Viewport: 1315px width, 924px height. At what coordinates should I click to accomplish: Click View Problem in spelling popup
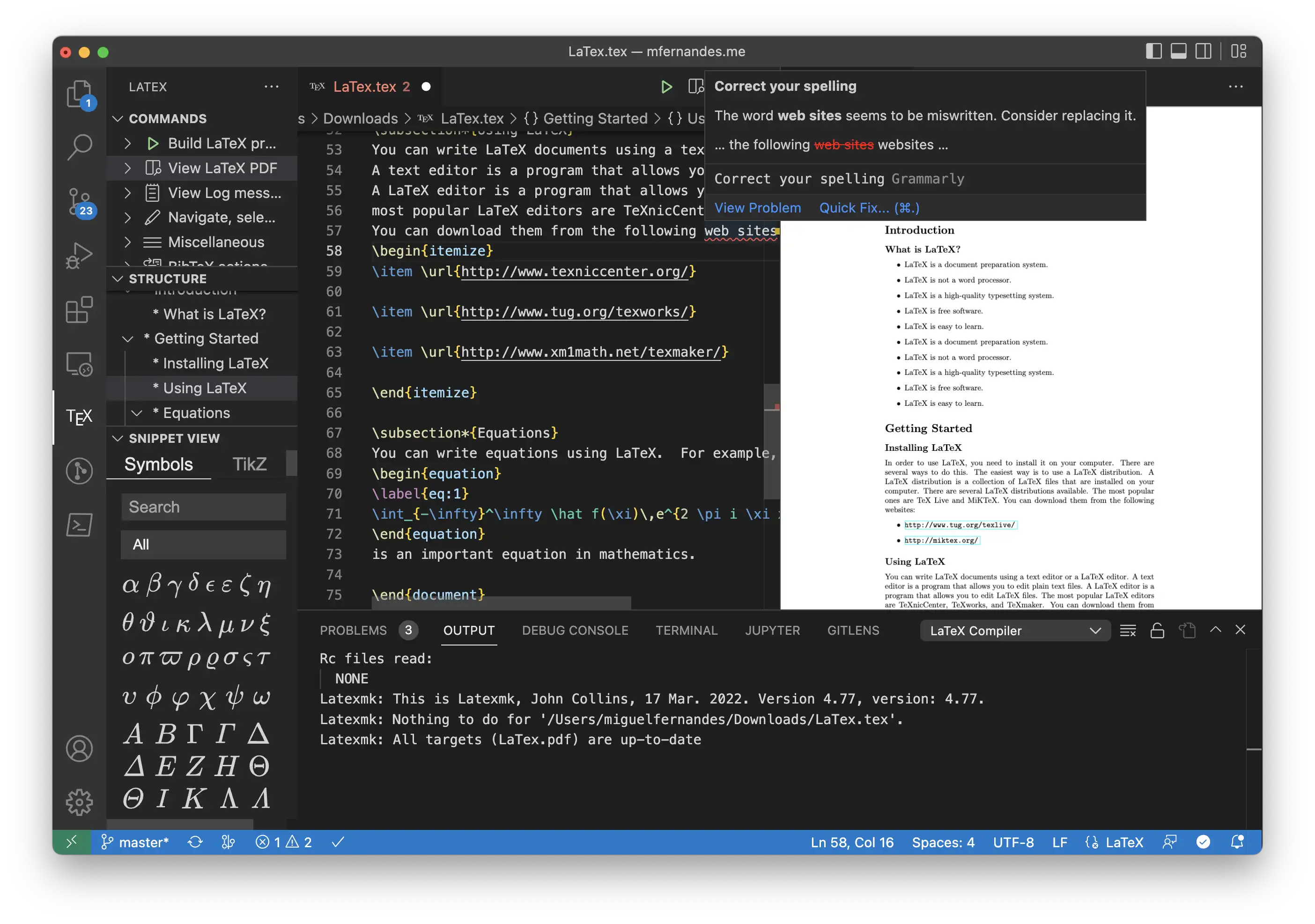757,207
